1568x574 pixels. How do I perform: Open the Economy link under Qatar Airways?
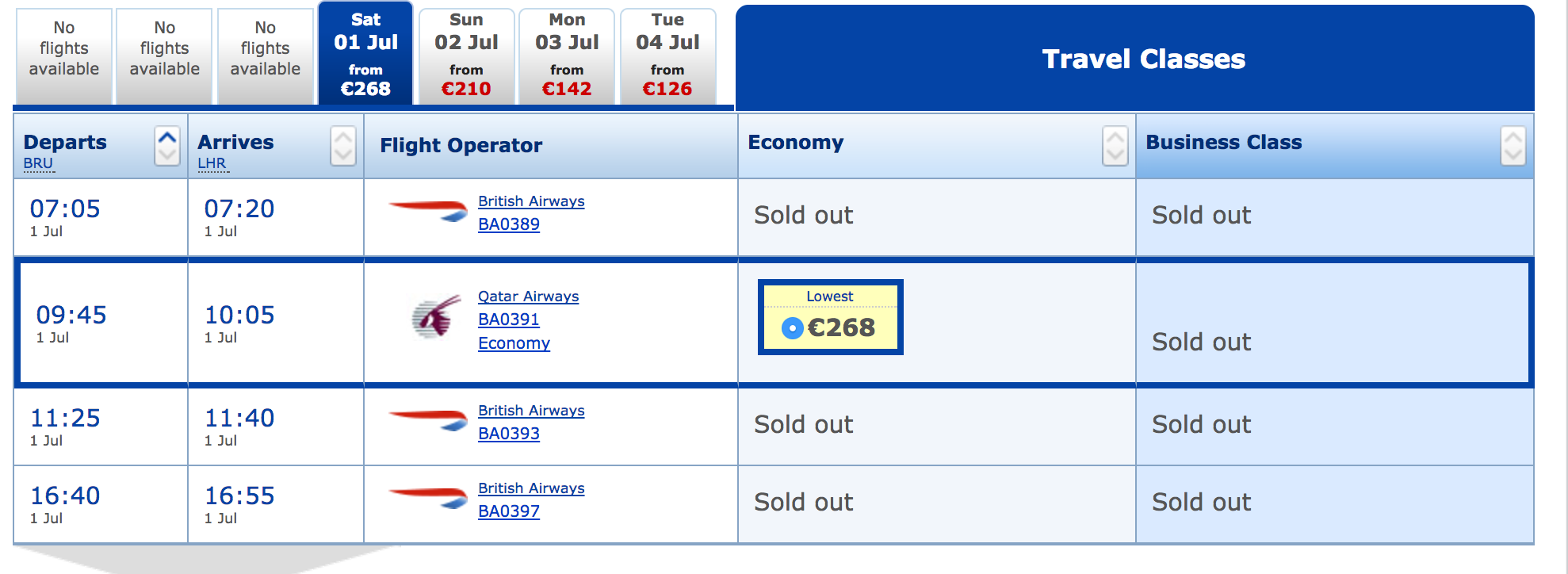pos(514,343)
